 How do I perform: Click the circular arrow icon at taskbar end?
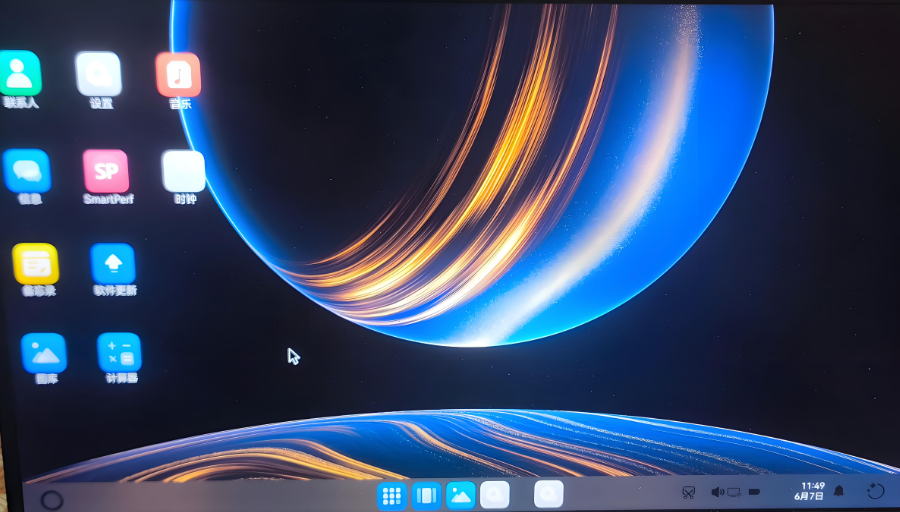875,491
